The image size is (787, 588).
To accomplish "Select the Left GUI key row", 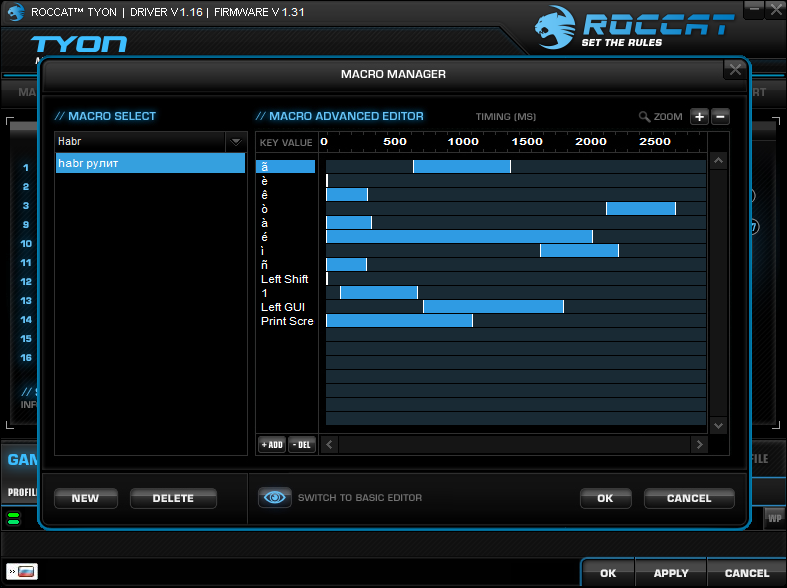I will [283, 307].
